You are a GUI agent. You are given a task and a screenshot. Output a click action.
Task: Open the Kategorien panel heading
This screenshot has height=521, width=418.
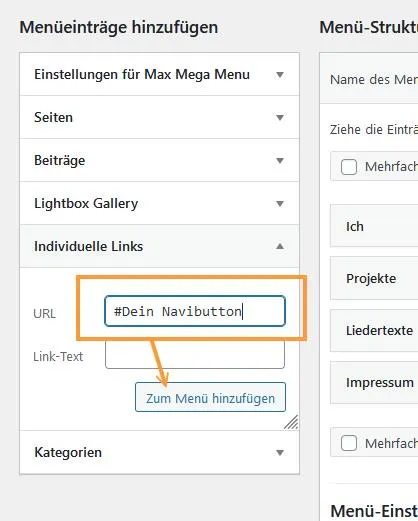click(x=159, y=452)
